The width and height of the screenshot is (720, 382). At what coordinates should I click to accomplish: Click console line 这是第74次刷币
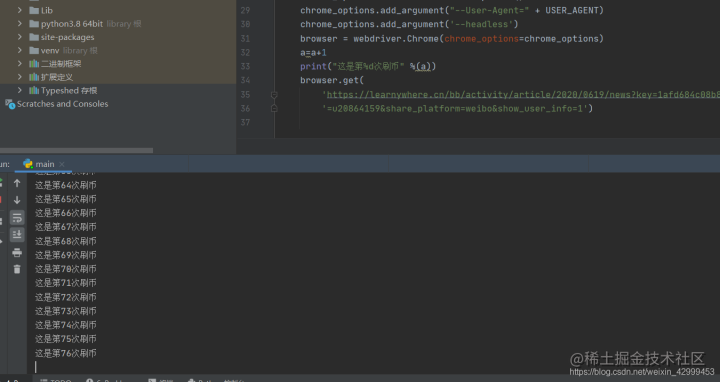pyautogui.click(x=66, y=325)
